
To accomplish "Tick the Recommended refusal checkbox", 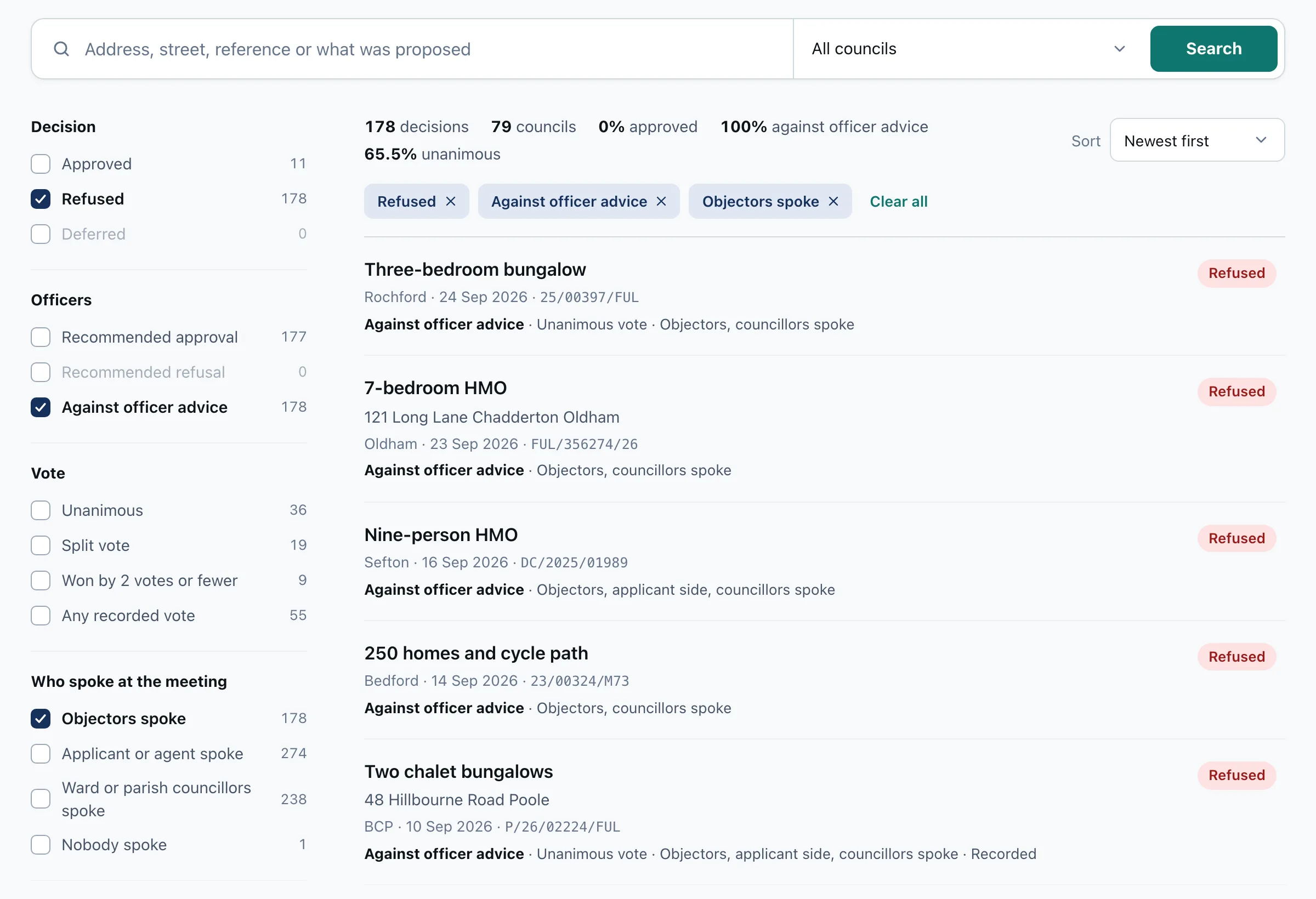I will pos(41,373).
